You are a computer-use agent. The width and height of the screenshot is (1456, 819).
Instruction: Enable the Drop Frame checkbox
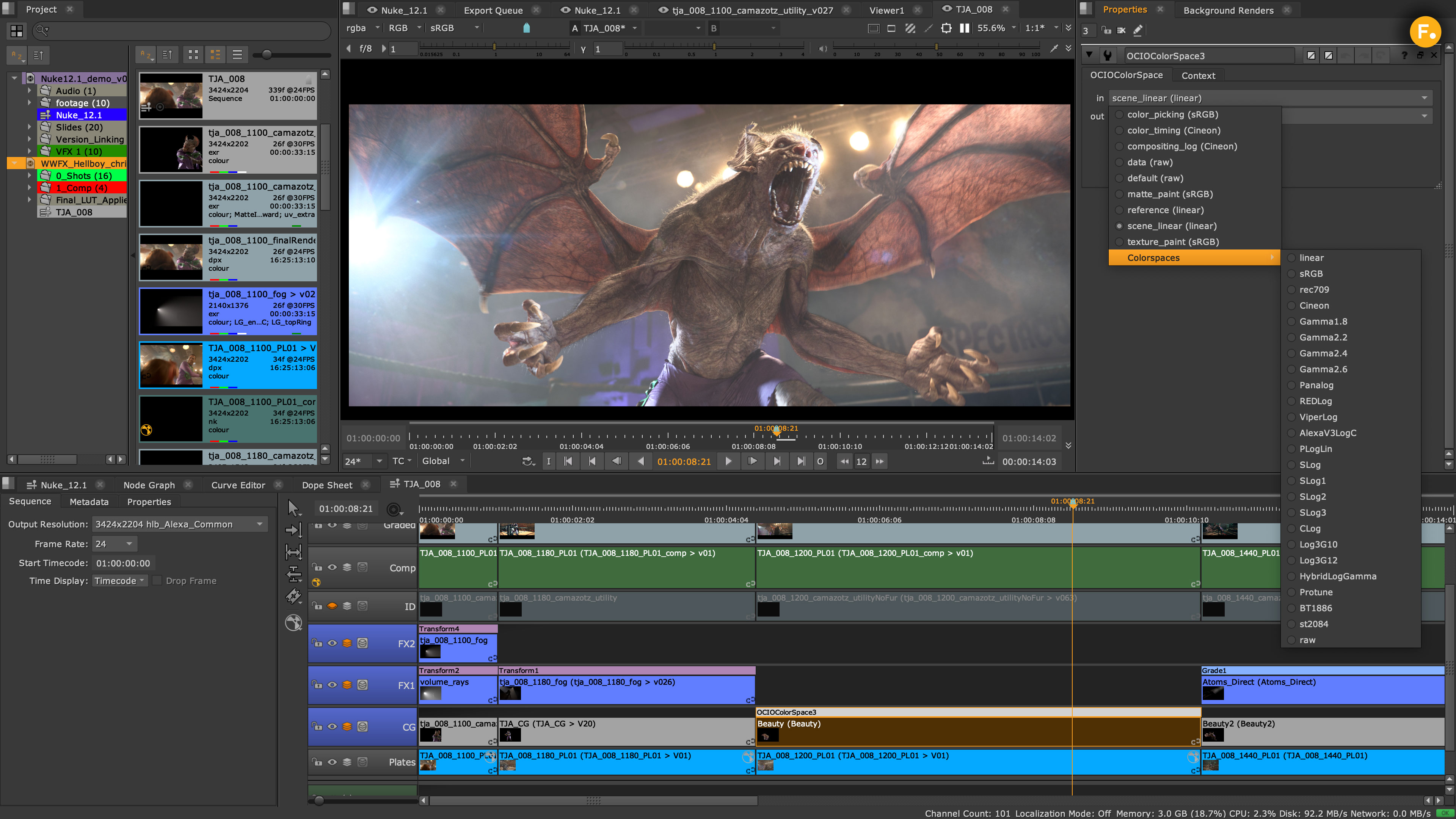click(x=158, y=581)
